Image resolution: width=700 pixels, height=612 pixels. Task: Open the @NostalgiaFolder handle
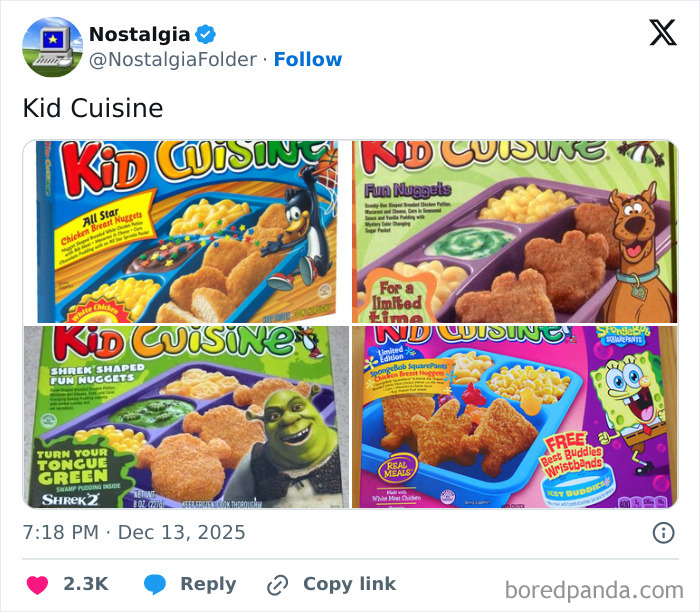[x=172, y=60]
